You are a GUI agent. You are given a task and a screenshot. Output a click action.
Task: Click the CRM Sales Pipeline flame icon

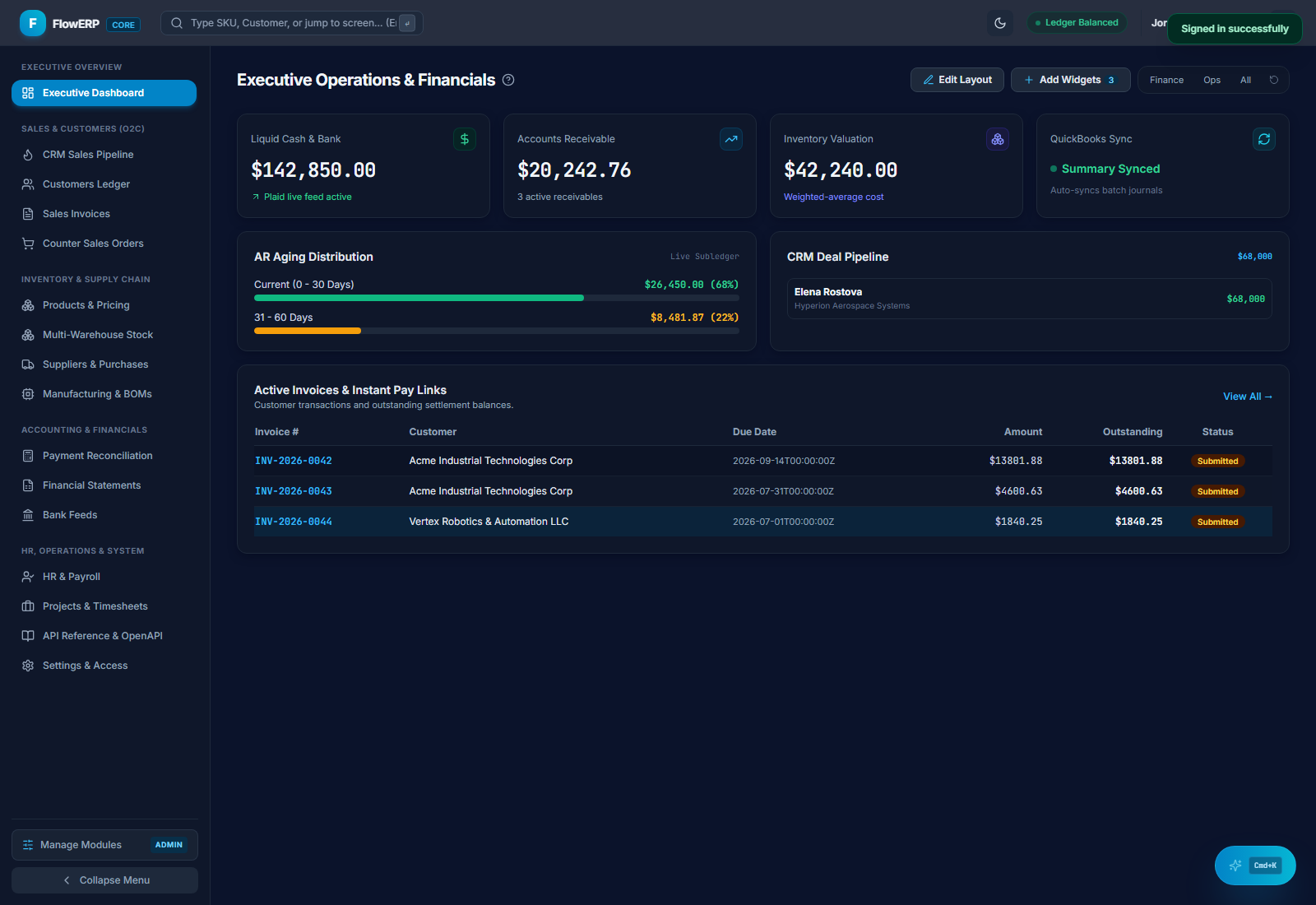(x=28, y=155)
